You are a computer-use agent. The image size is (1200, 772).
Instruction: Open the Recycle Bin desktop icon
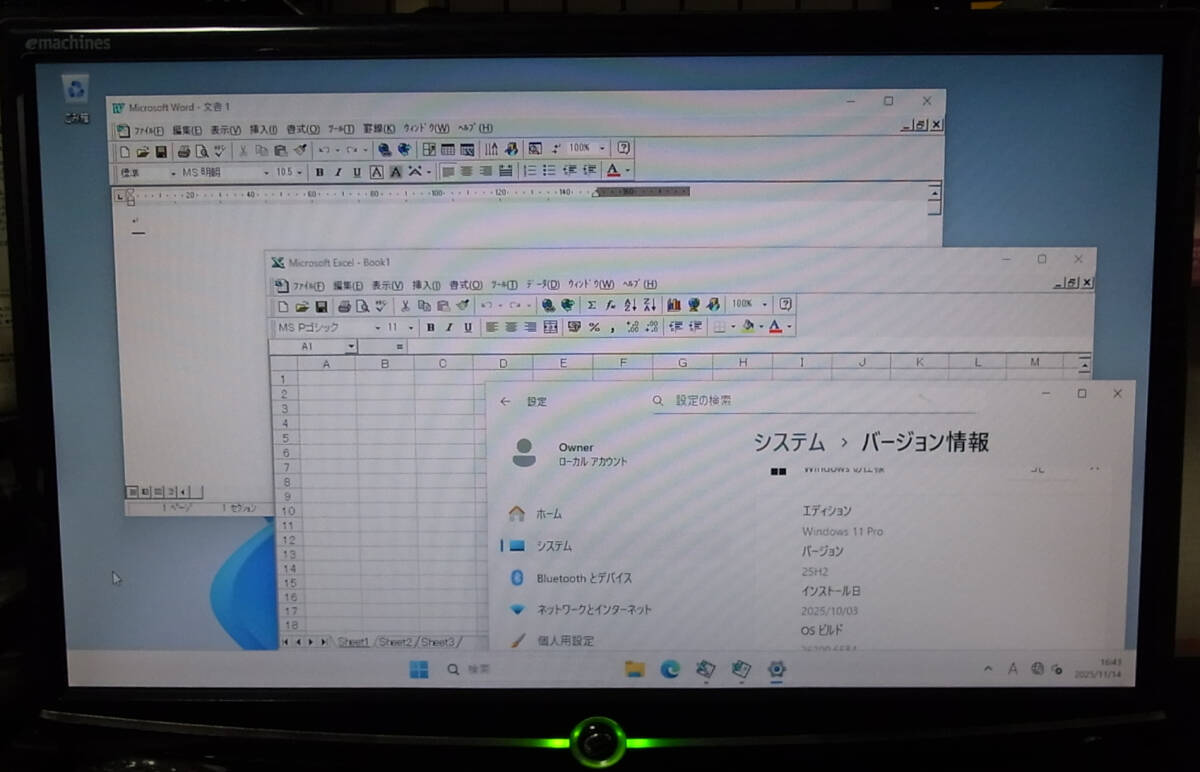76,98
